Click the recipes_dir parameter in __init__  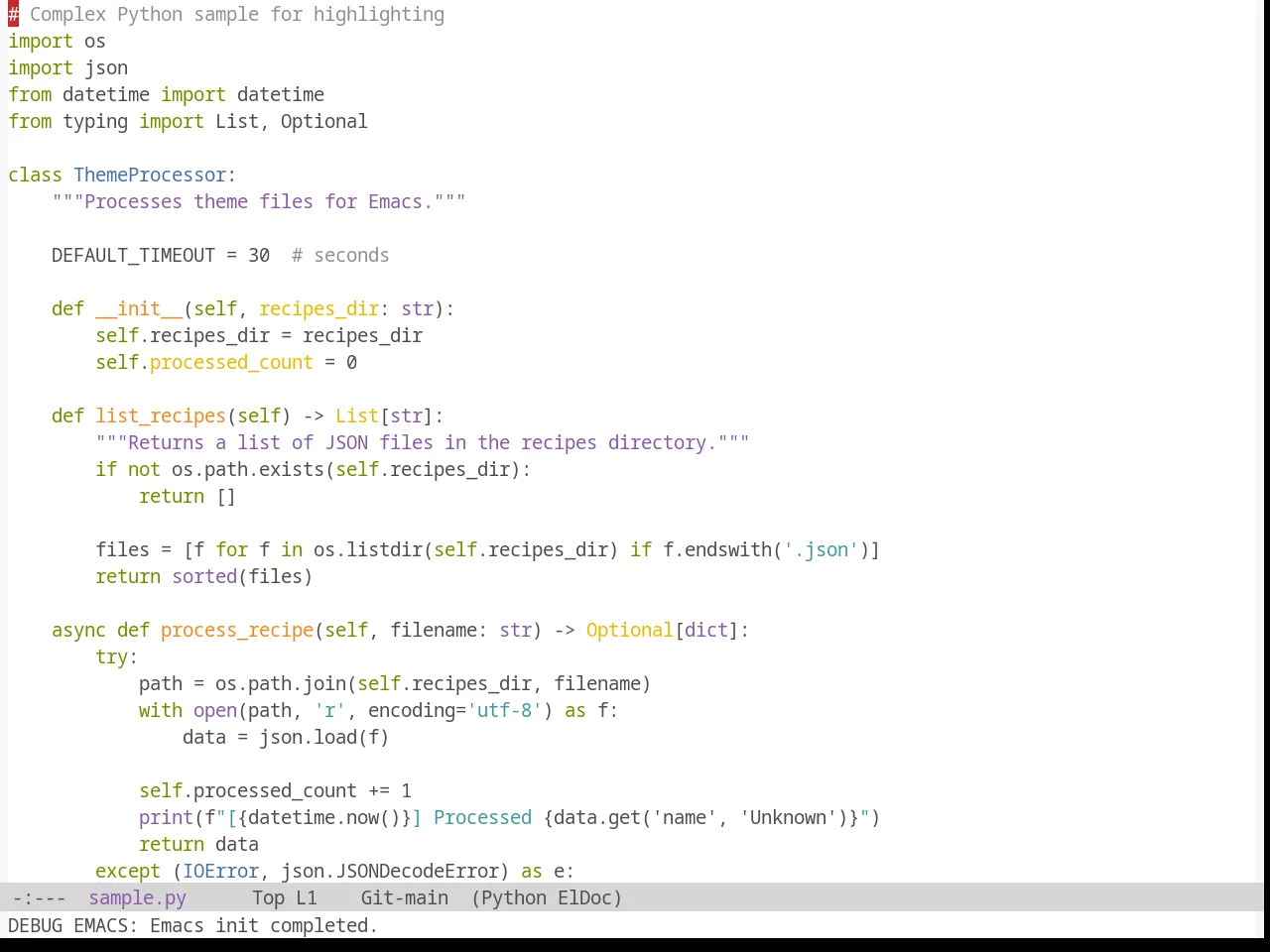pyautogui.click(x=318, y=309)
